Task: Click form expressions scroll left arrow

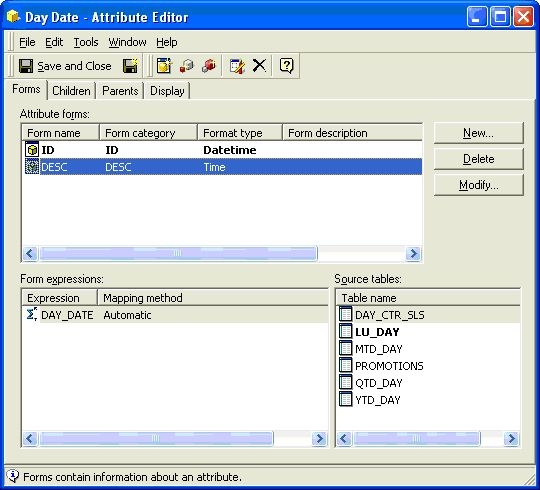Action: coord(30,438)
